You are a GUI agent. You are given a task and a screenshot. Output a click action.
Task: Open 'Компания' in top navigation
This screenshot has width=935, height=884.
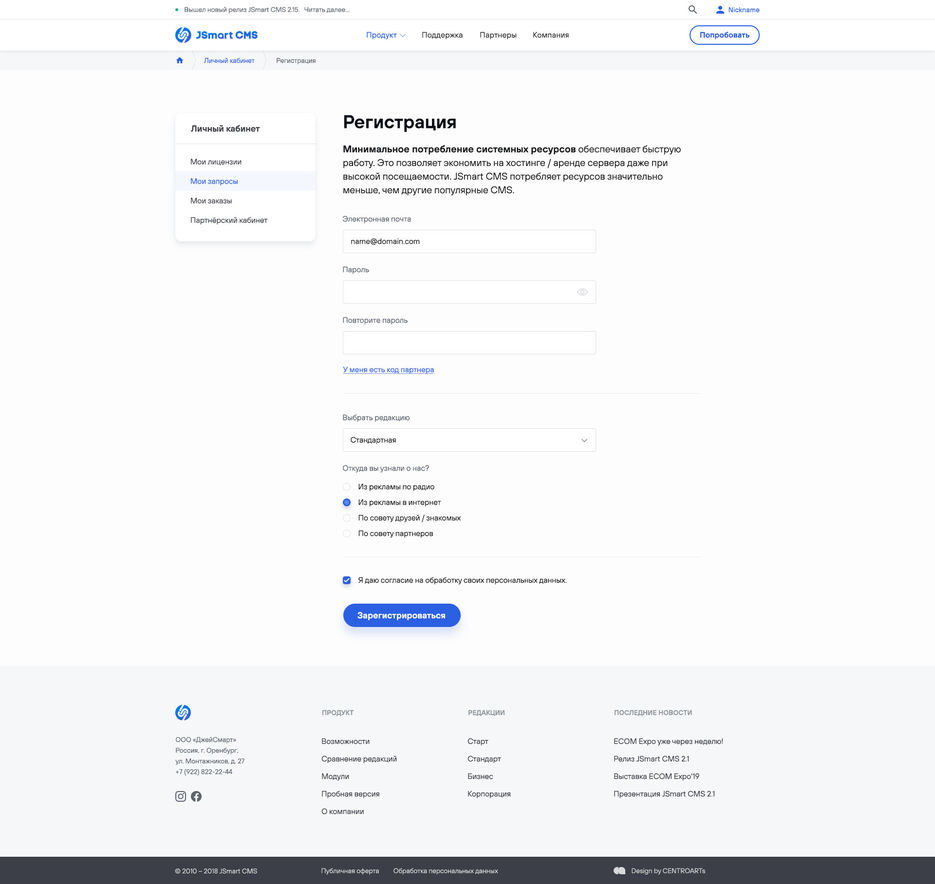click(x=550, y=35)
